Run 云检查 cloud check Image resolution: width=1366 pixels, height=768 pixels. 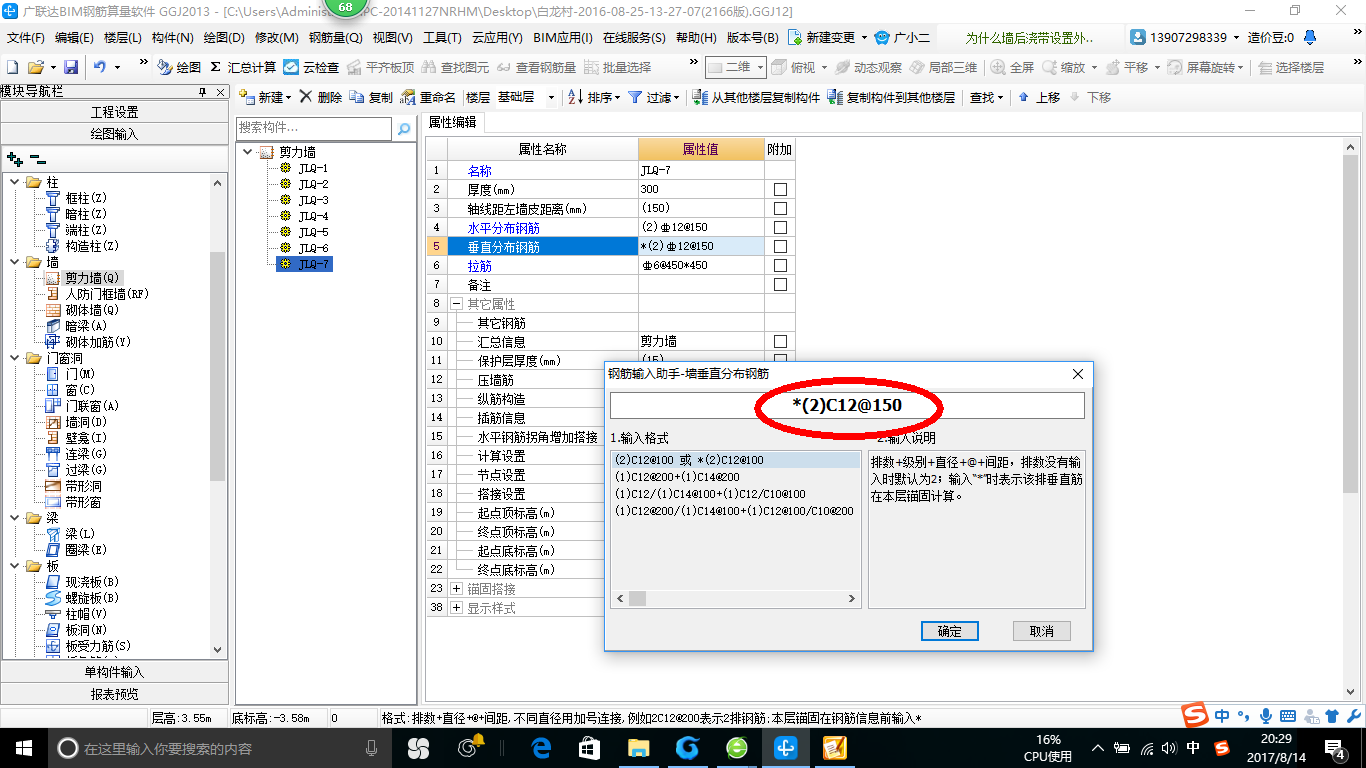point(311,67)
